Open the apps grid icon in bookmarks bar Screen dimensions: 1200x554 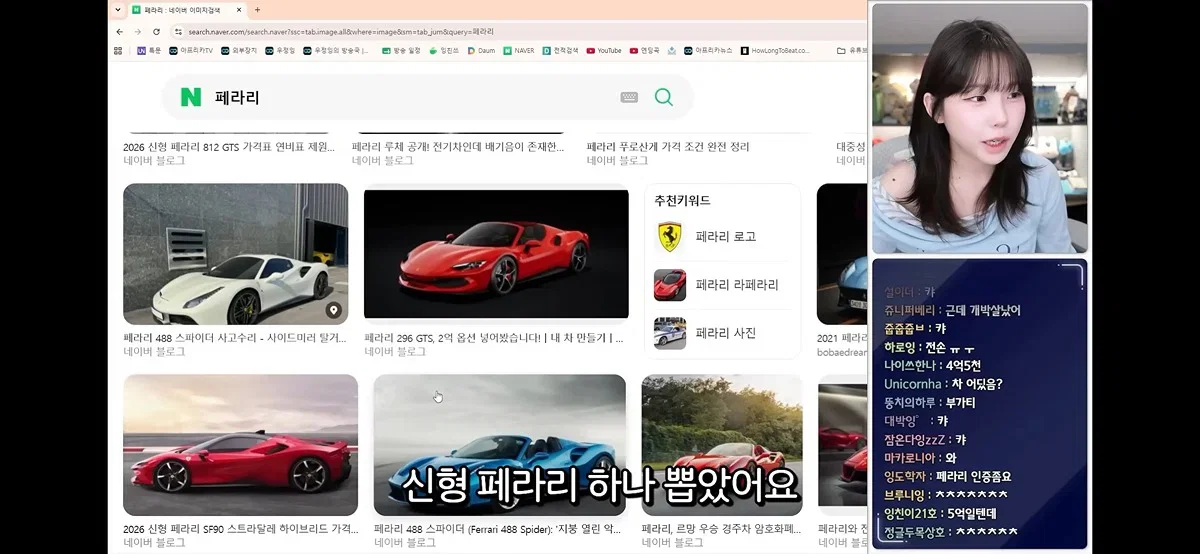(x=118, y=50)
